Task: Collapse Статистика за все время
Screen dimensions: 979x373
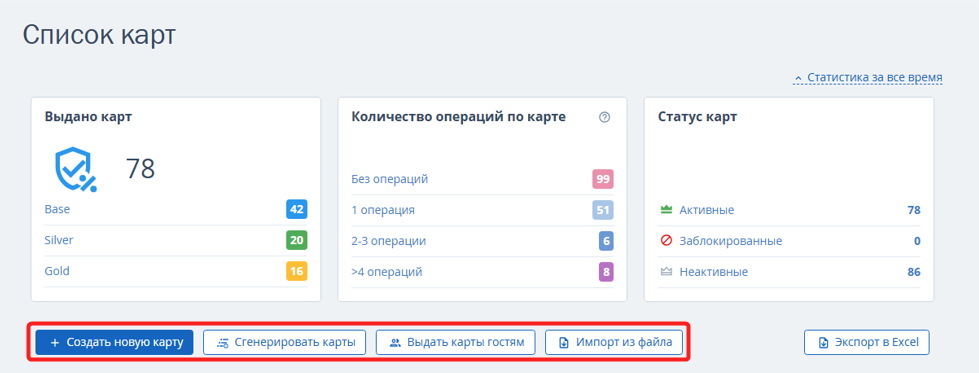Action: click(x=868, y=77)
